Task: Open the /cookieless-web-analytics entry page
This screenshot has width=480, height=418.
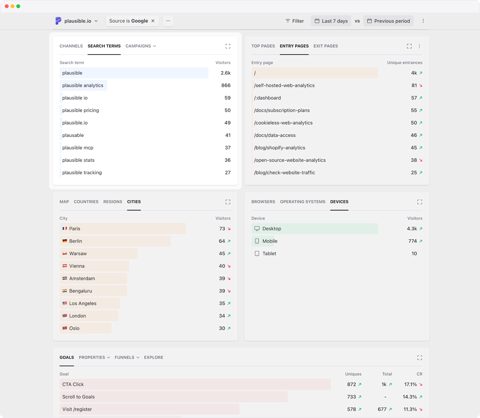Action: point(283,123)
